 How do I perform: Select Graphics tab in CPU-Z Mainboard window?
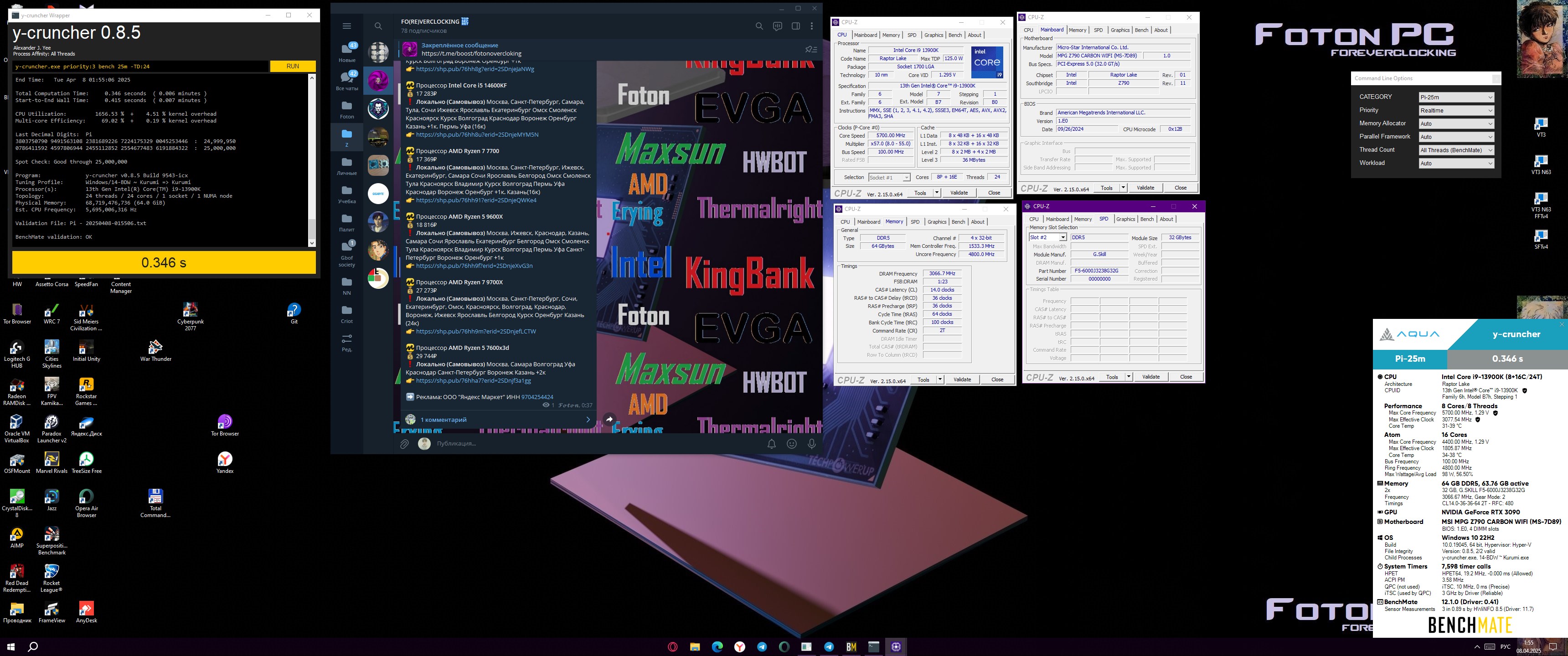point(1120,30)
